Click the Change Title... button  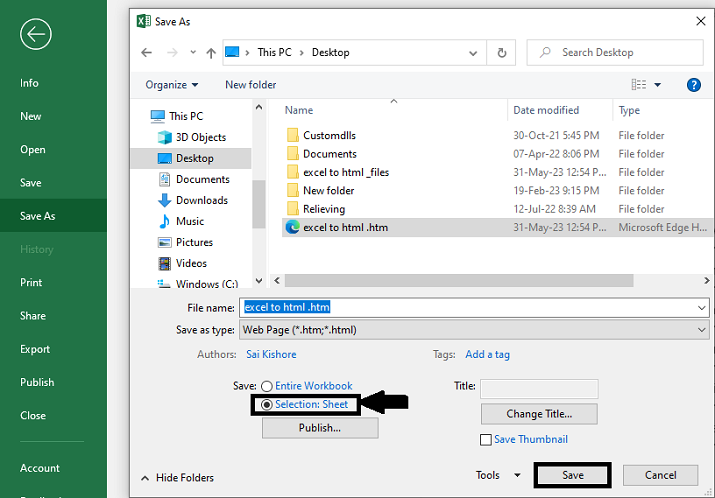pyautogui.click(x=539, y=414)
